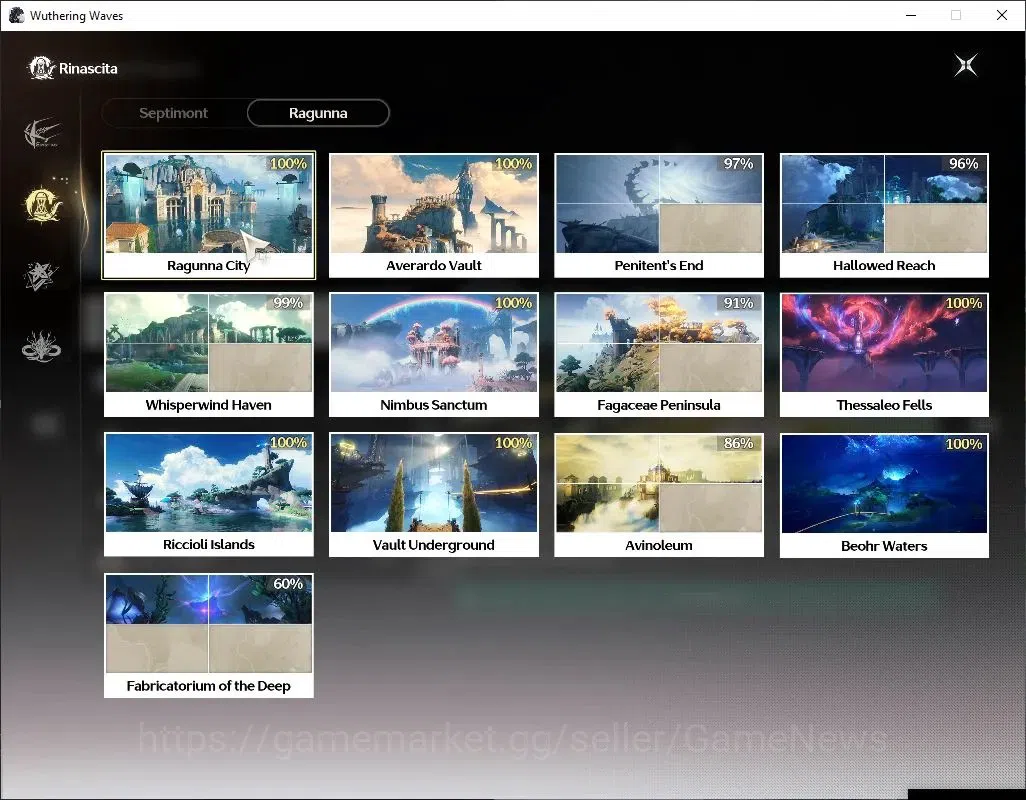This screenshot has width=1026, height=800.
Task: Open the Averardo Vault area card
Action: click(434, 215)
